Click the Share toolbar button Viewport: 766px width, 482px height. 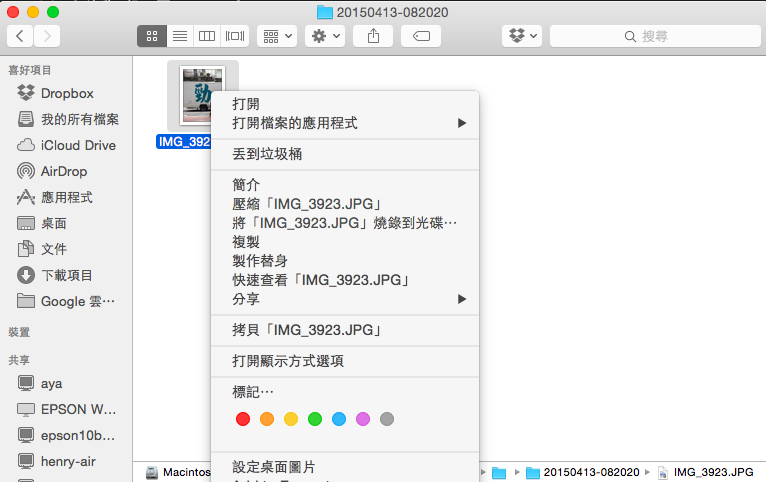click(x=373, y=36)
